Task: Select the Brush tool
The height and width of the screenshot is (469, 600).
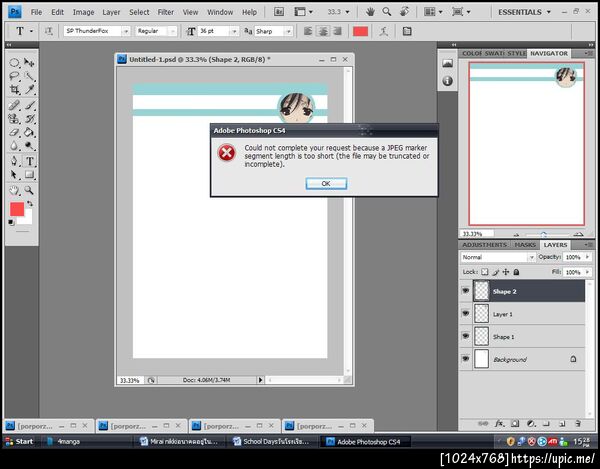Action: [x=29, y=105]
